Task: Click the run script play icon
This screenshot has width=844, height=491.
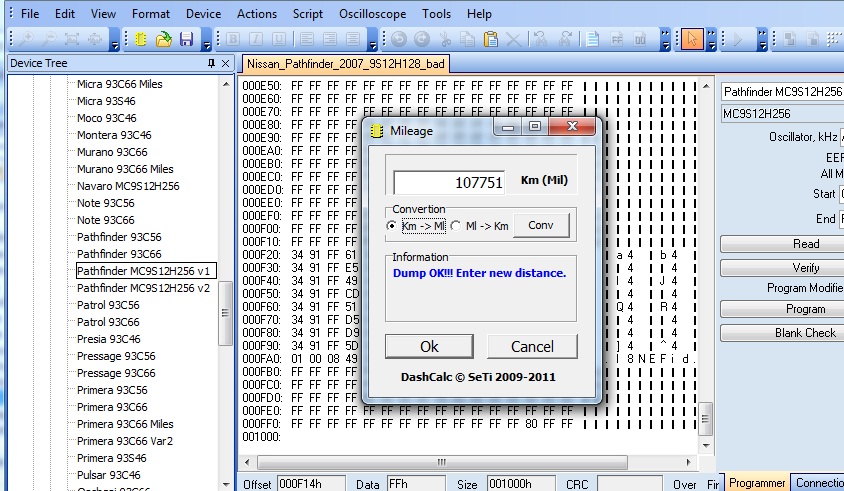Action: click(738, 39)
